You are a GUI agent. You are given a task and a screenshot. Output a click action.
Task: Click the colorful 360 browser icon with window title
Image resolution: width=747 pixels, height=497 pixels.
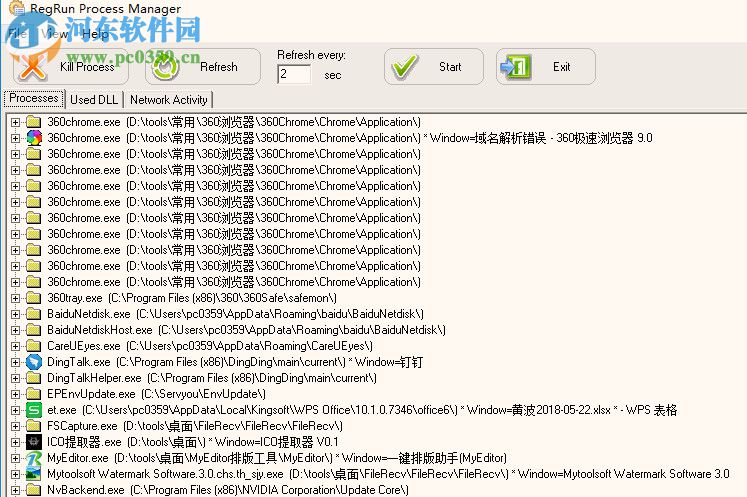coord(34,138)
